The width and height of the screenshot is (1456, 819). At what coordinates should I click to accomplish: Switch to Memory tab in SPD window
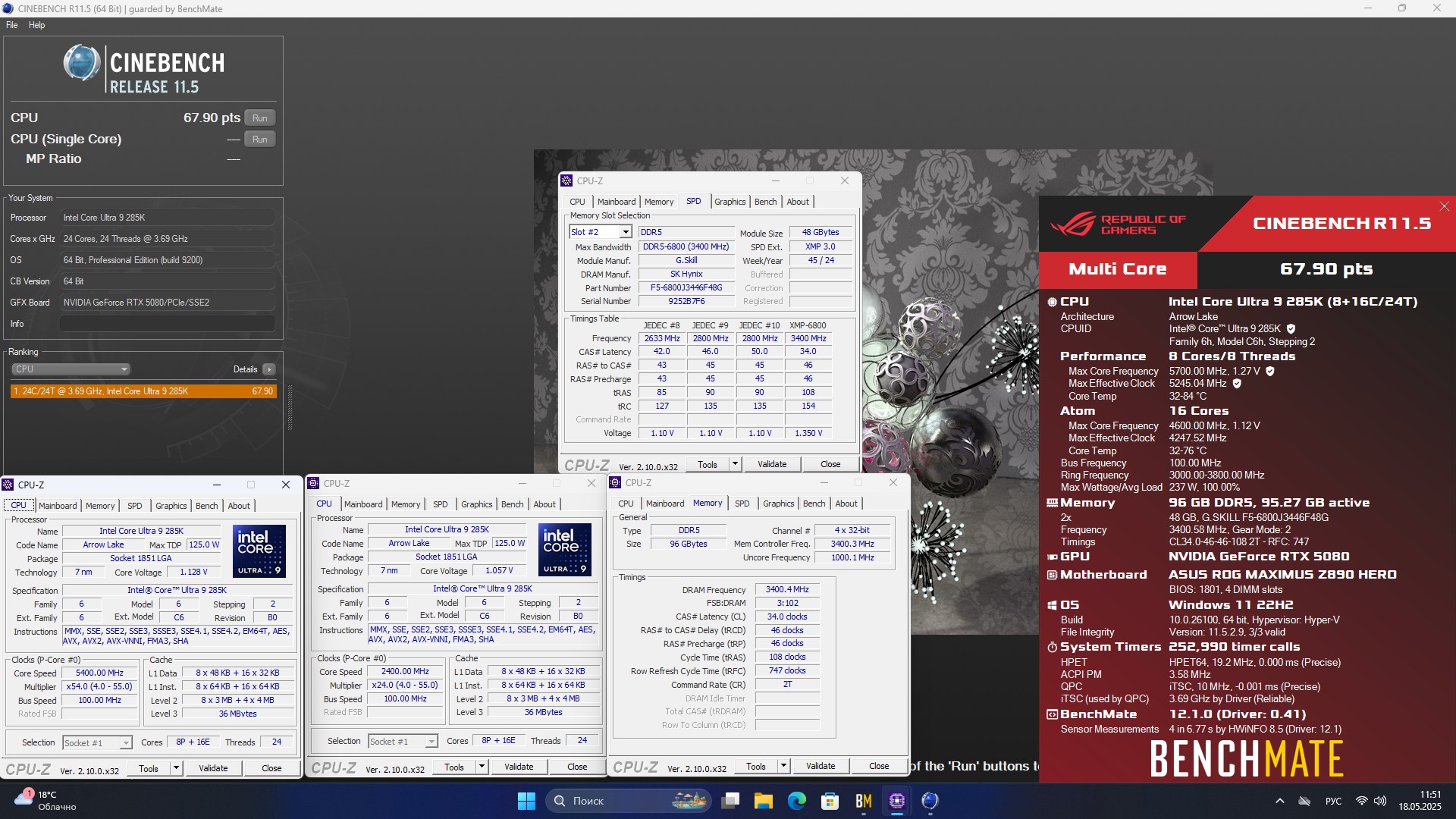(658, 202)
